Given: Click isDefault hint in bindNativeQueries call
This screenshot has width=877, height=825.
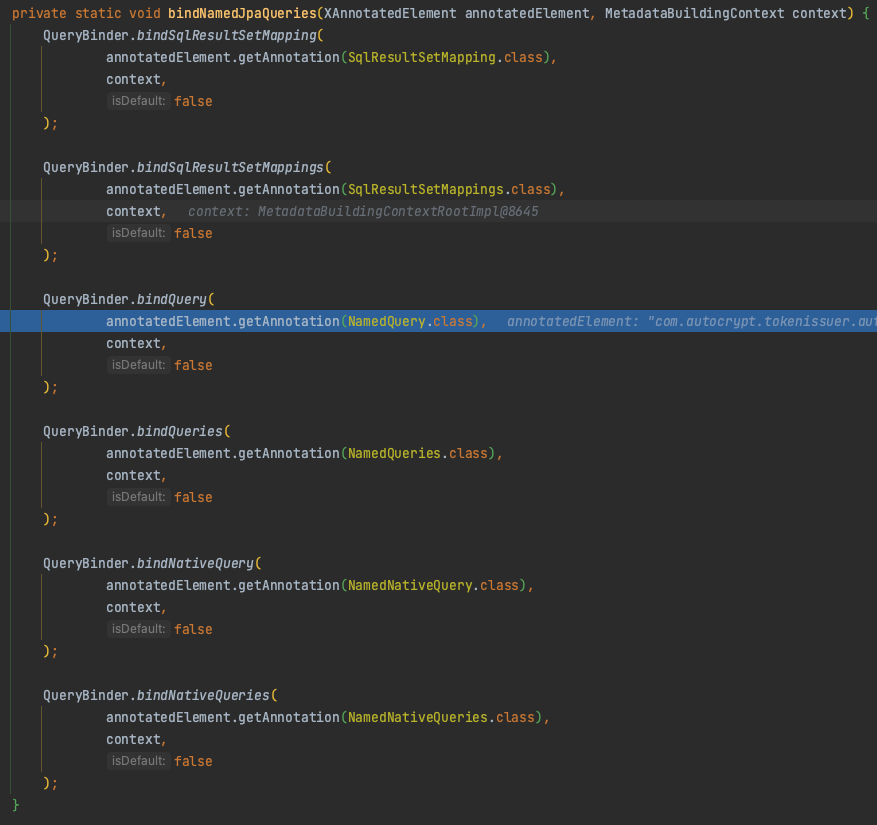Looking at the screenshot, I should [x=139, y=761].
